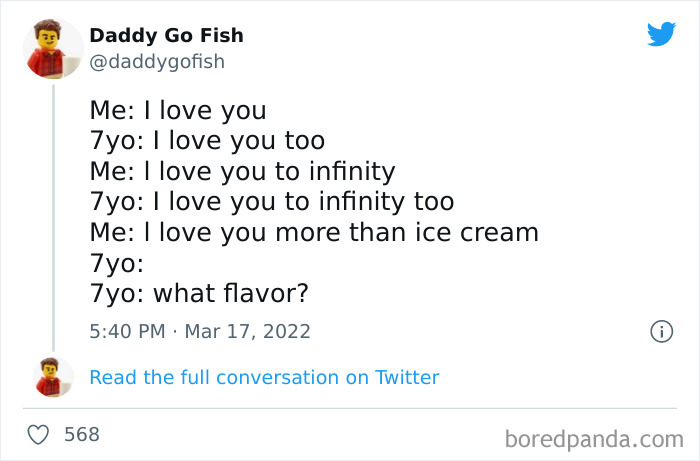Click "7yo: I love you to infinity too"
The width and height of the screenshot is (700, 461).
pos(271,202)
